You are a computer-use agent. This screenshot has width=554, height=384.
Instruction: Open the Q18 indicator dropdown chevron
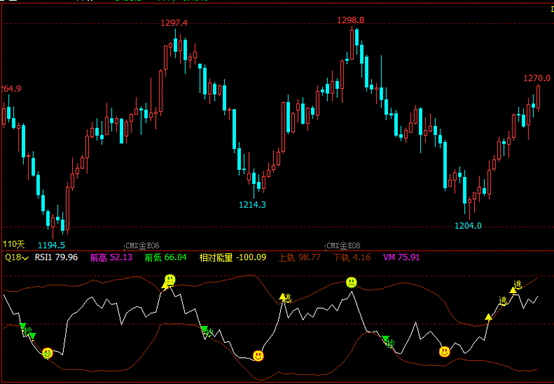[x=25, y=258]
